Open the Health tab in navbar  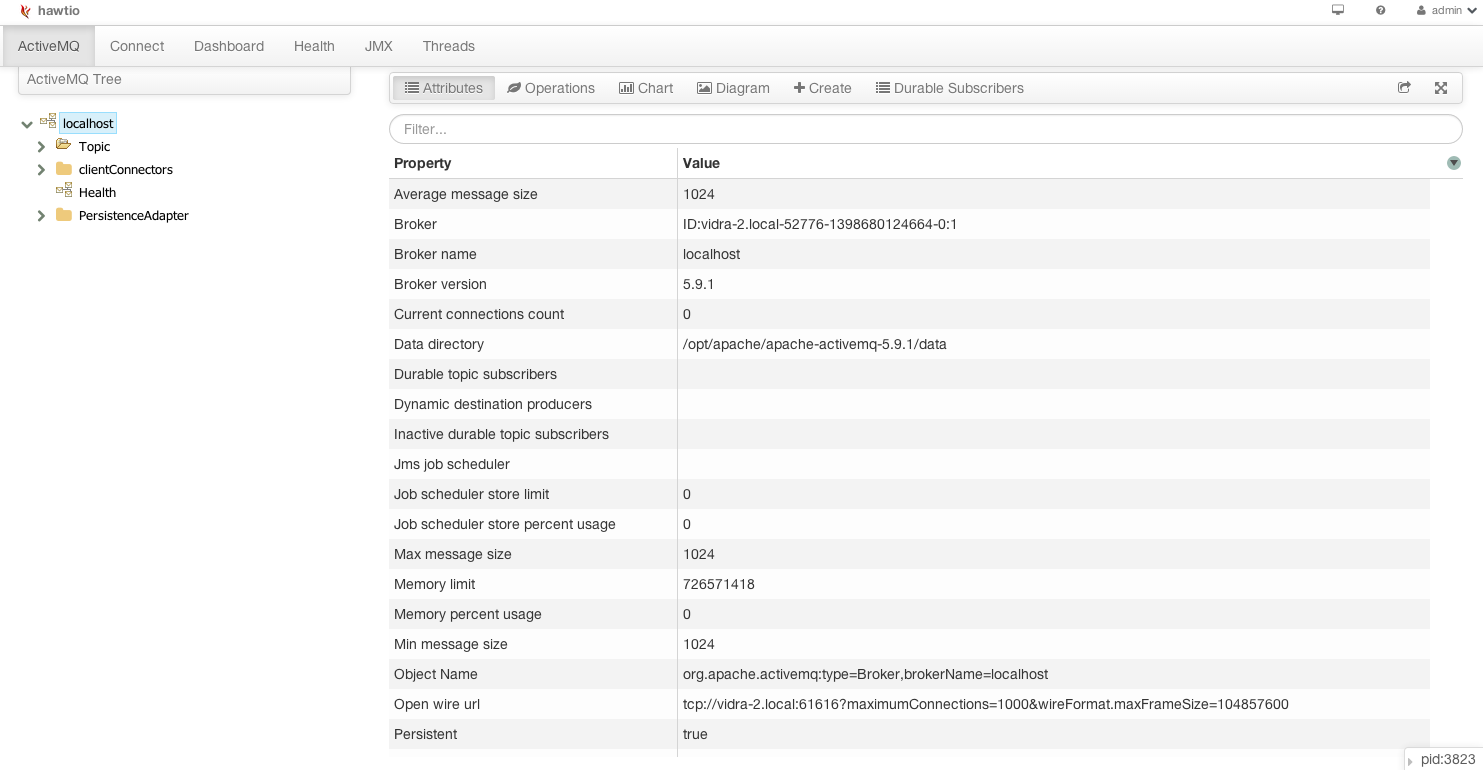tap(314, 46)
